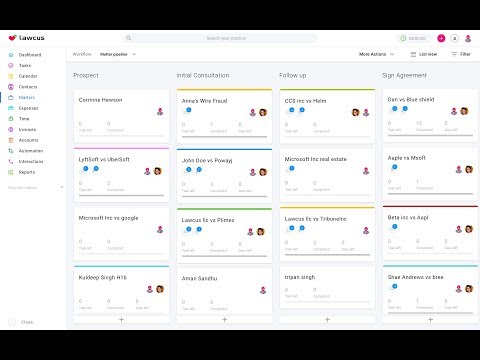
Task: Open the Microsoft Inc vs google card
Action: (121, 234)
